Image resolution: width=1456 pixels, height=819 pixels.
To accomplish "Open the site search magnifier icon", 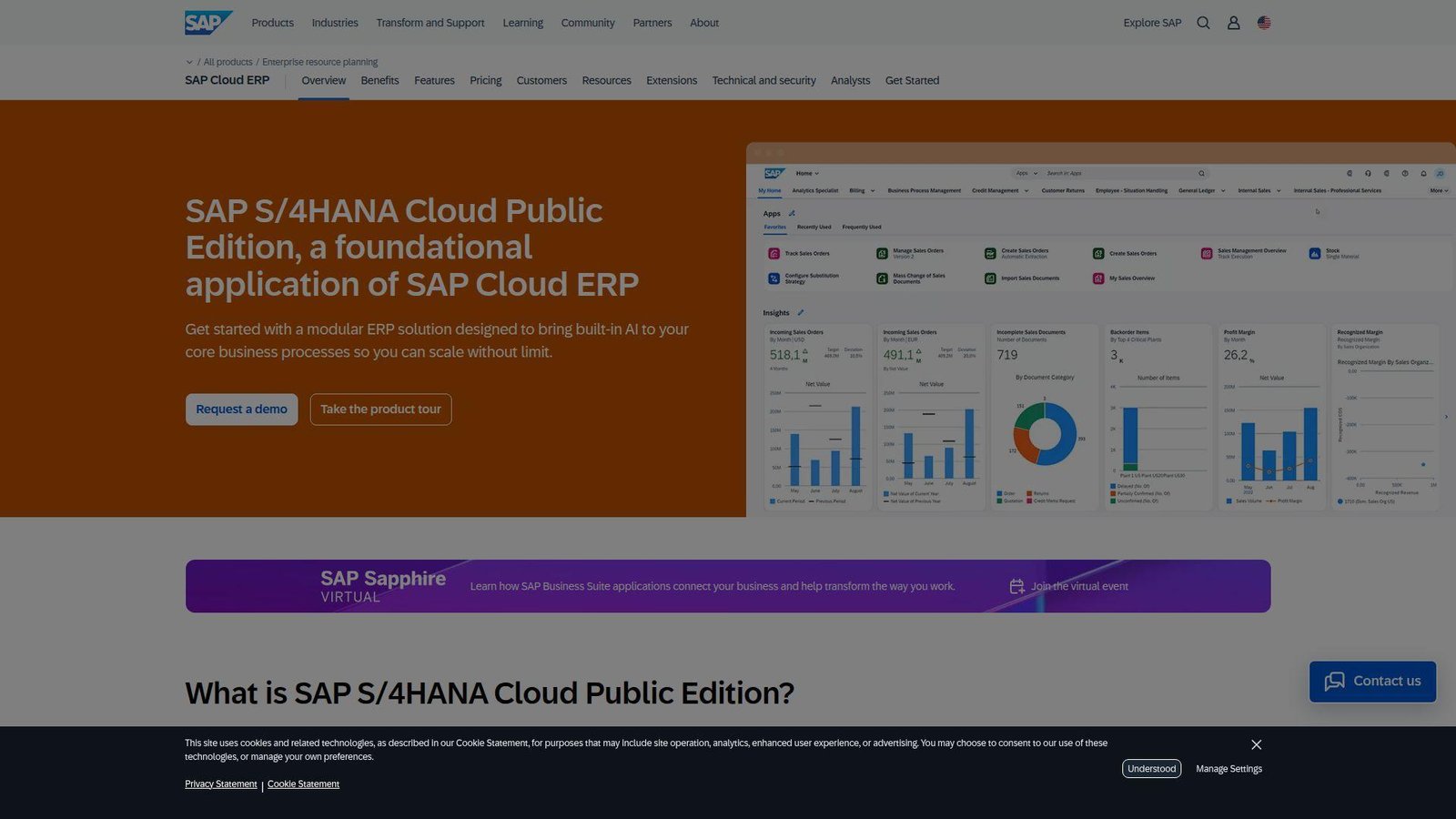I will coord(1203,23).
